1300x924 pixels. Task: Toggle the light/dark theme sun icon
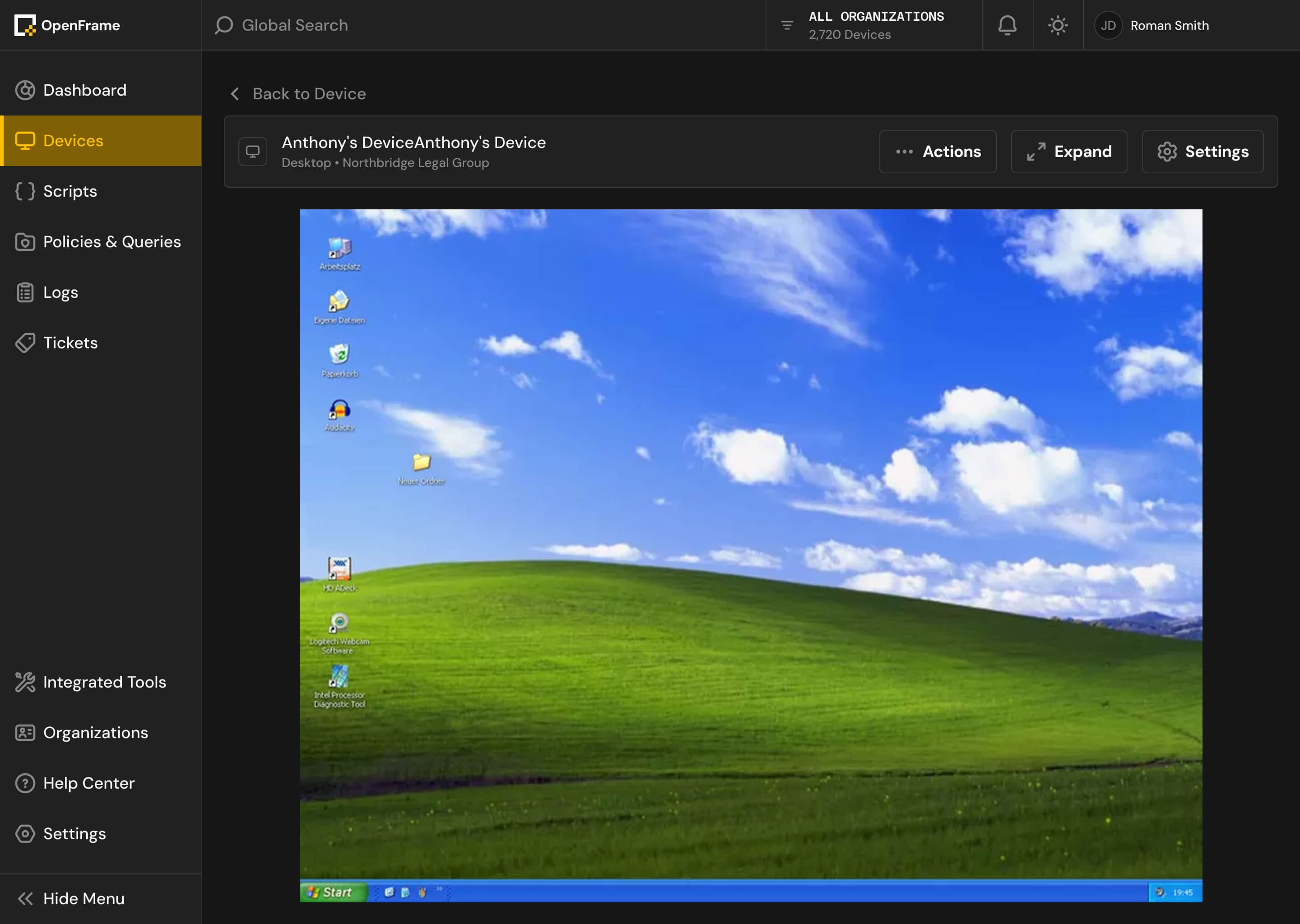click(1058, 25)
